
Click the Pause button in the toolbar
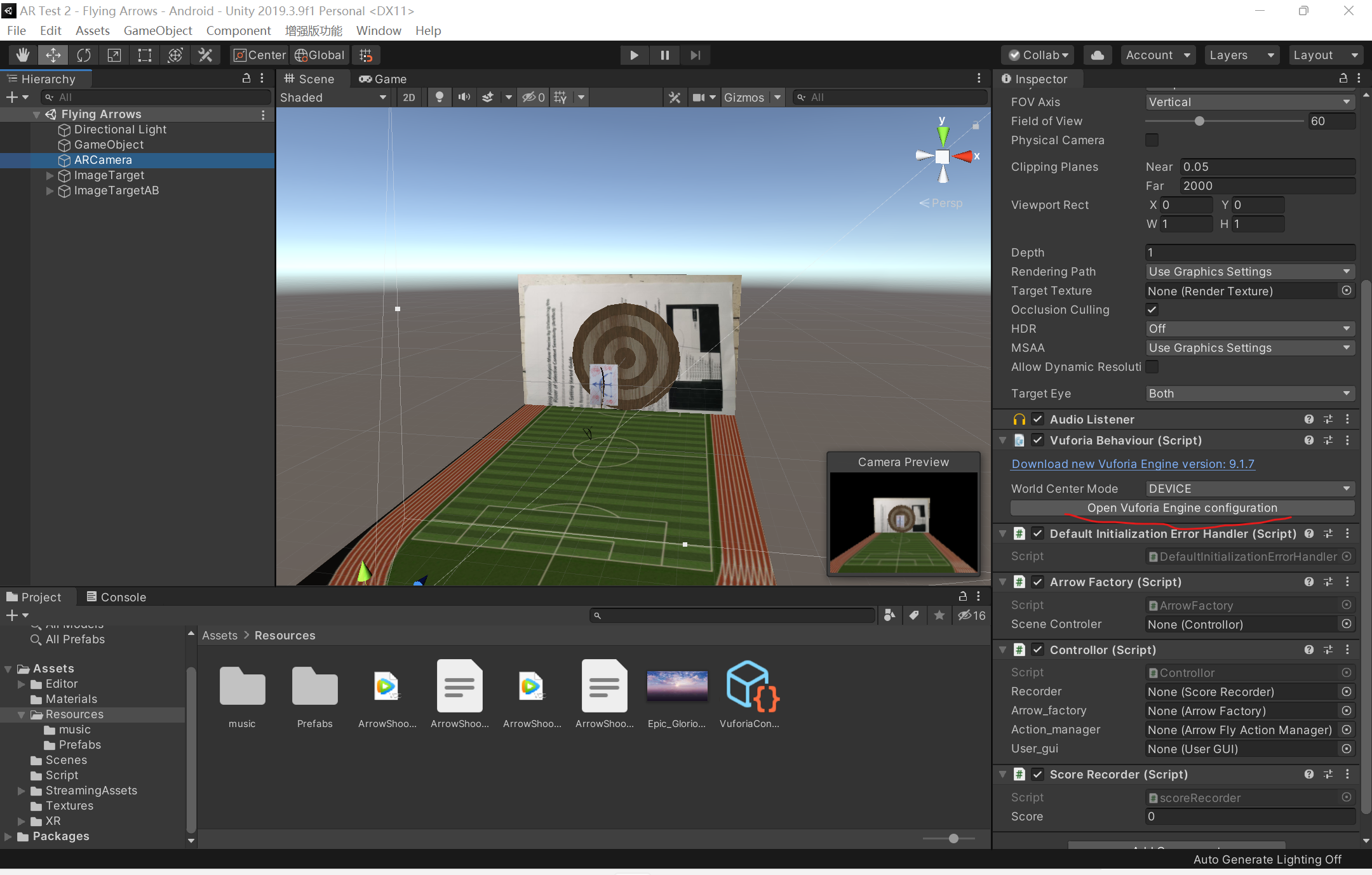[x=664, y=55]
